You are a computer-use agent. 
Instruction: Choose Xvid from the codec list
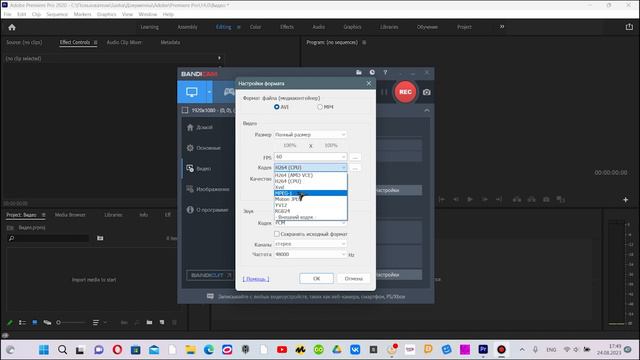tap(311, 187)
